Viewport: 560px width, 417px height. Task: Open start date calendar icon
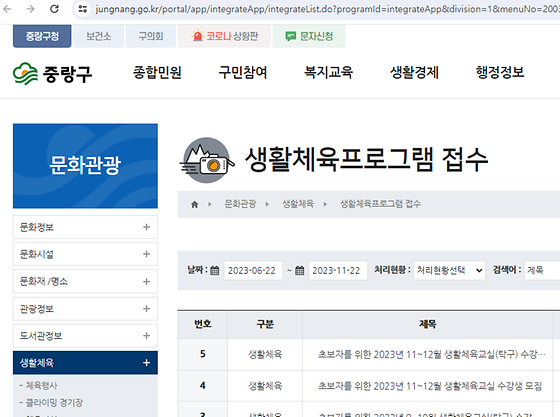pos(215,271)
